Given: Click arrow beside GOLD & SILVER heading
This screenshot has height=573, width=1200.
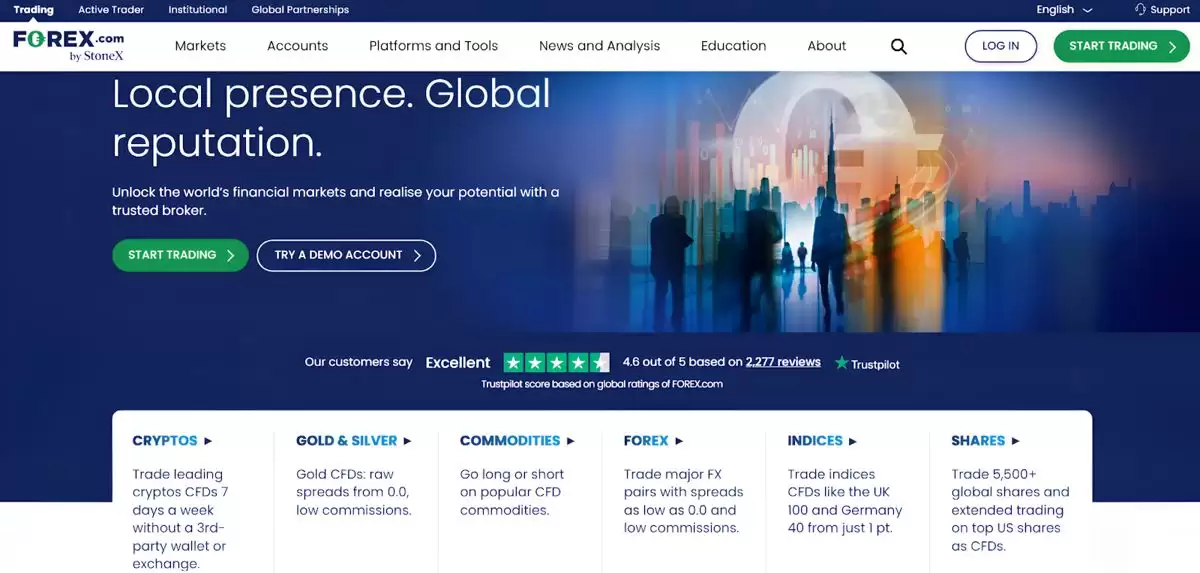Looking at the screenshot, I should [407, 440].
